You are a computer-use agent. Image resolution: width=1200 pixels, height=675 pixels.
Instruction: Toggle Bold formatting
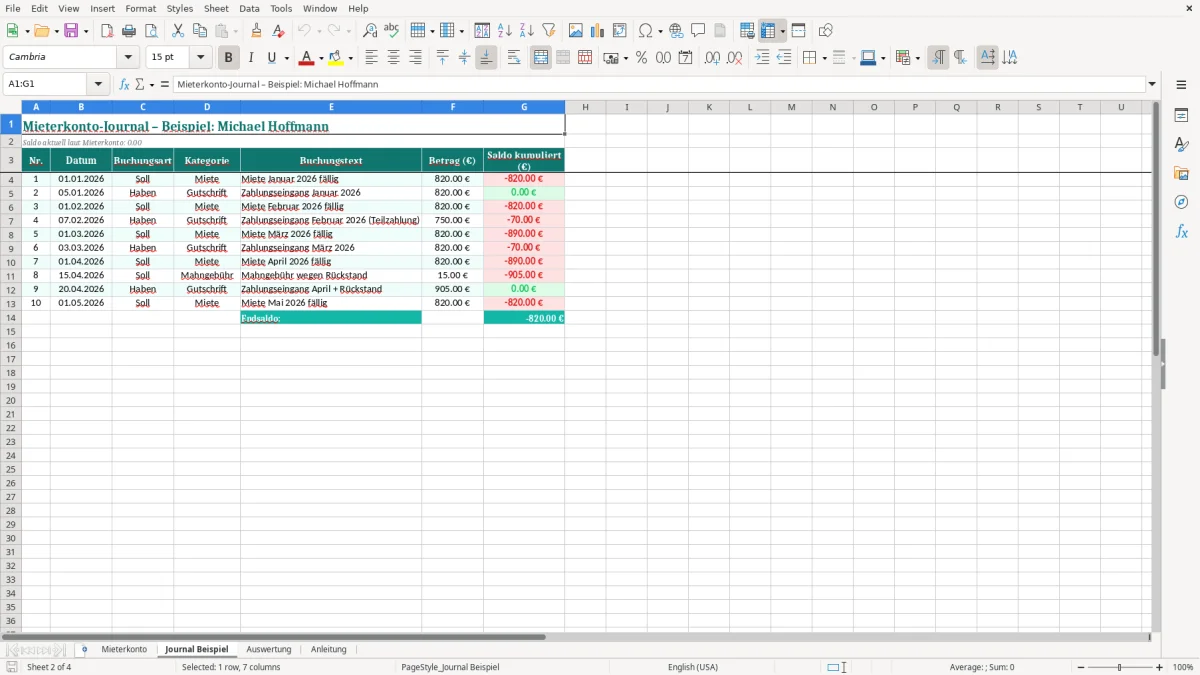click(229, 58)
